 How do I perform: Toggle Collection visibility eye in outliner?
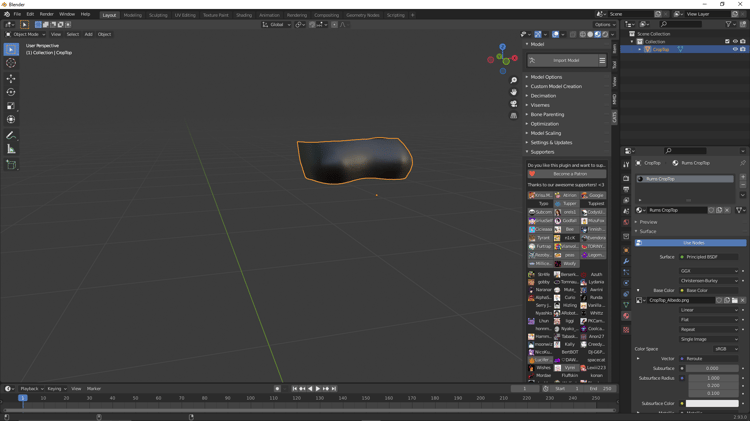[x=735, y=42]
